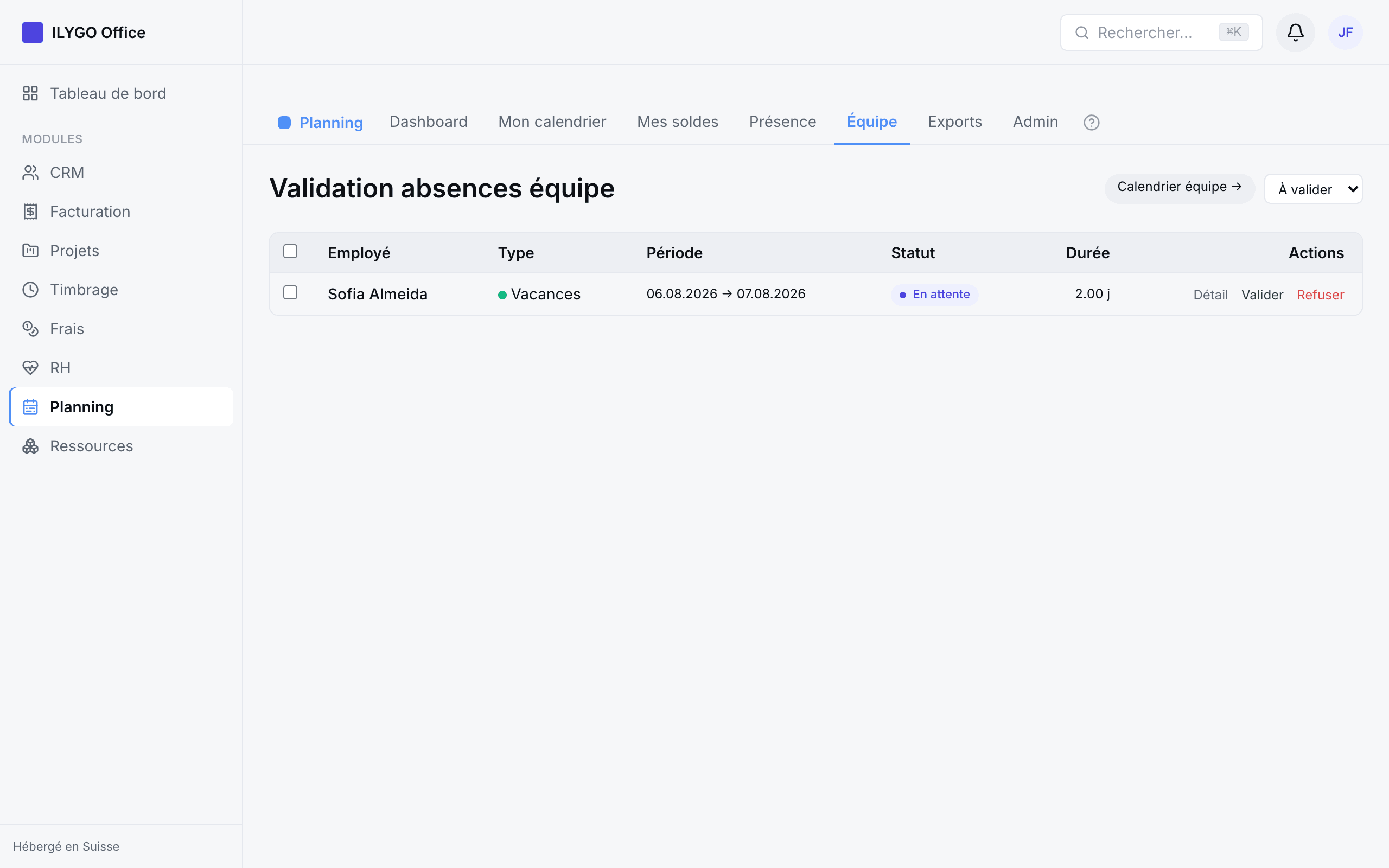Open the Mes soldes tab
1389x868 pixels.
tap(677, 122)
